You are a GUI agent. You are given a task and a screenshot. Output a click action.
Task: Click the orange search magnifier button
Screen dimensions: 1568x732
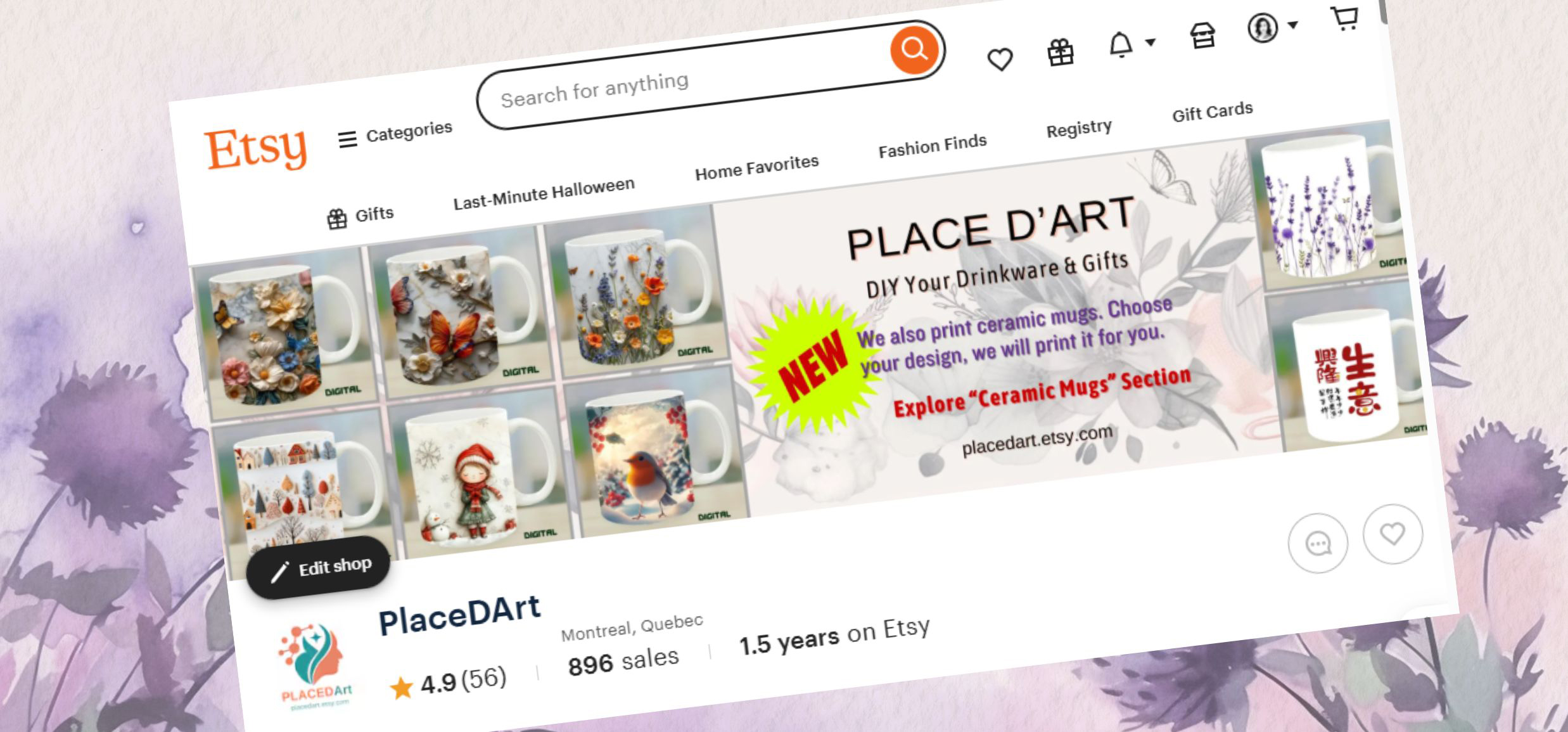pyautogui.click(x=914, y=49)
